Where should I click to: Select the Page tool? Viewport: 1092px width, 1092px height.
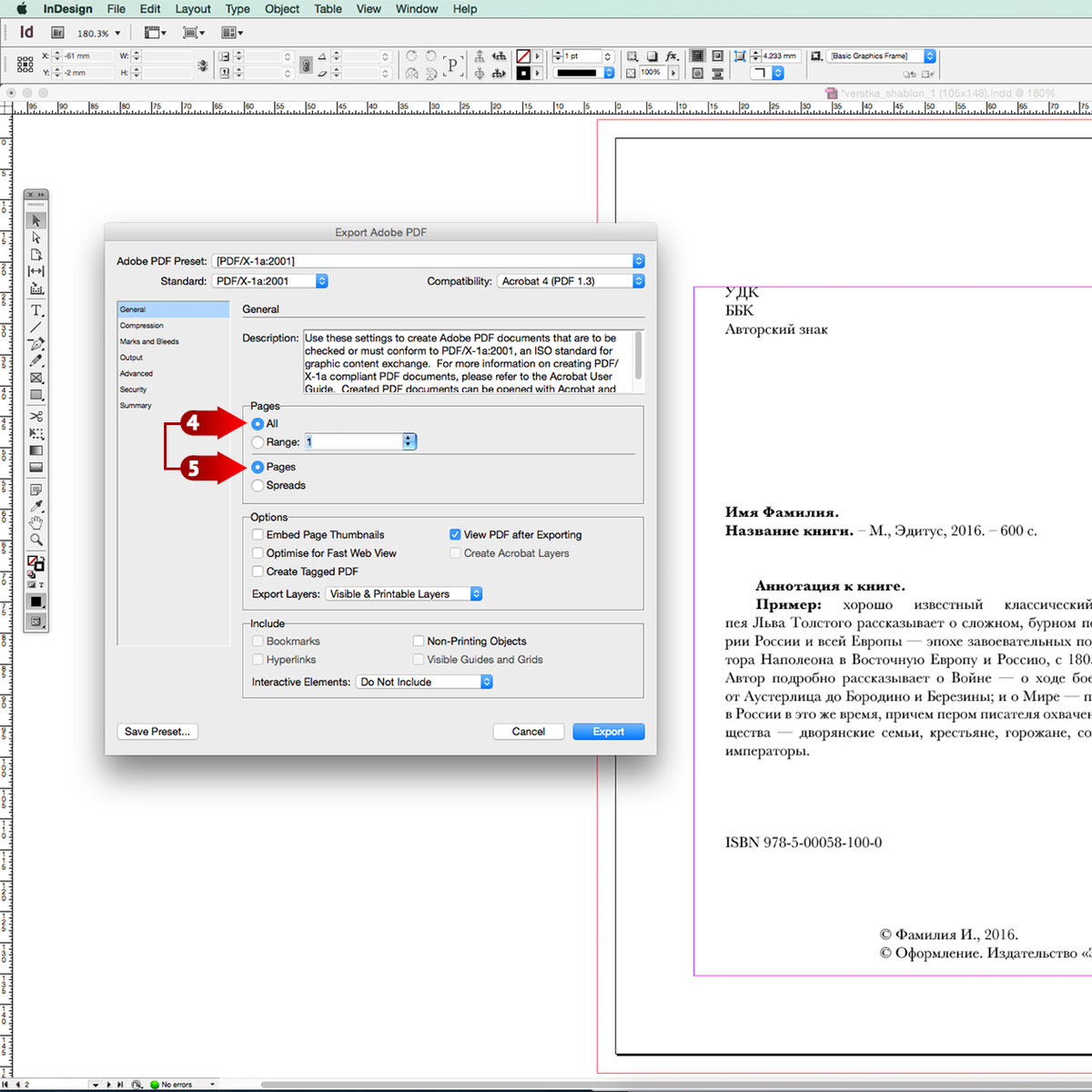click(36, 255)
